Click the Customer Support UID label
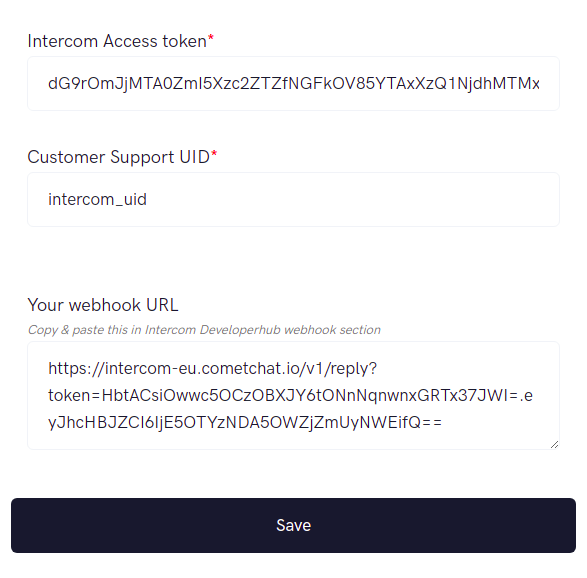The height and width of the screenshot is (578, 587). [118, 157]
